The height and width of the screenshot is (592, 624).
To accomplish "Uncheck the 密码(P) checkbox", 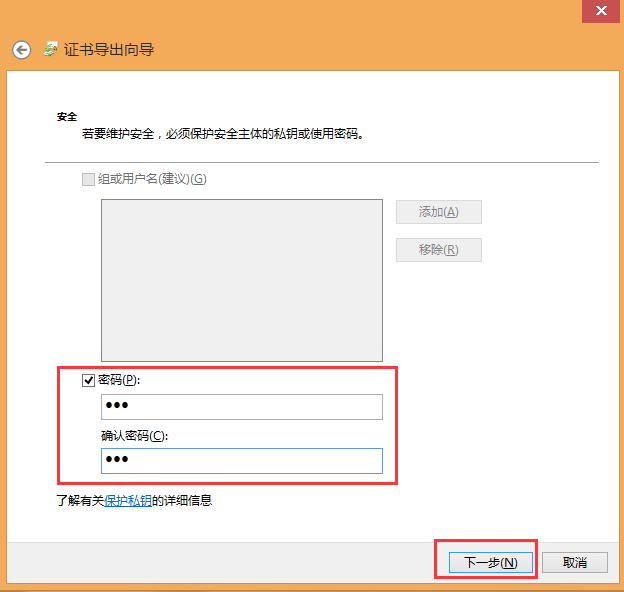I will 88,380.
